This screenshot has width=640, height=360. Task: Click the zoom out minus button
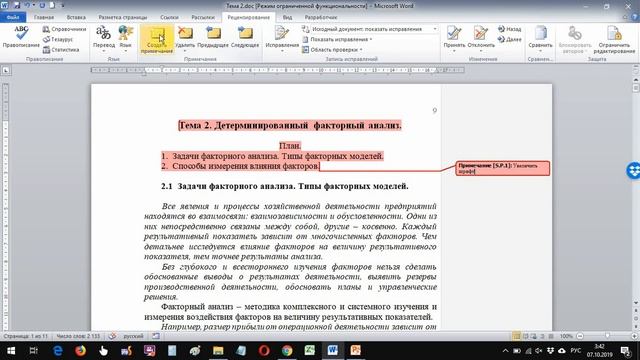[x=580, y=336]
